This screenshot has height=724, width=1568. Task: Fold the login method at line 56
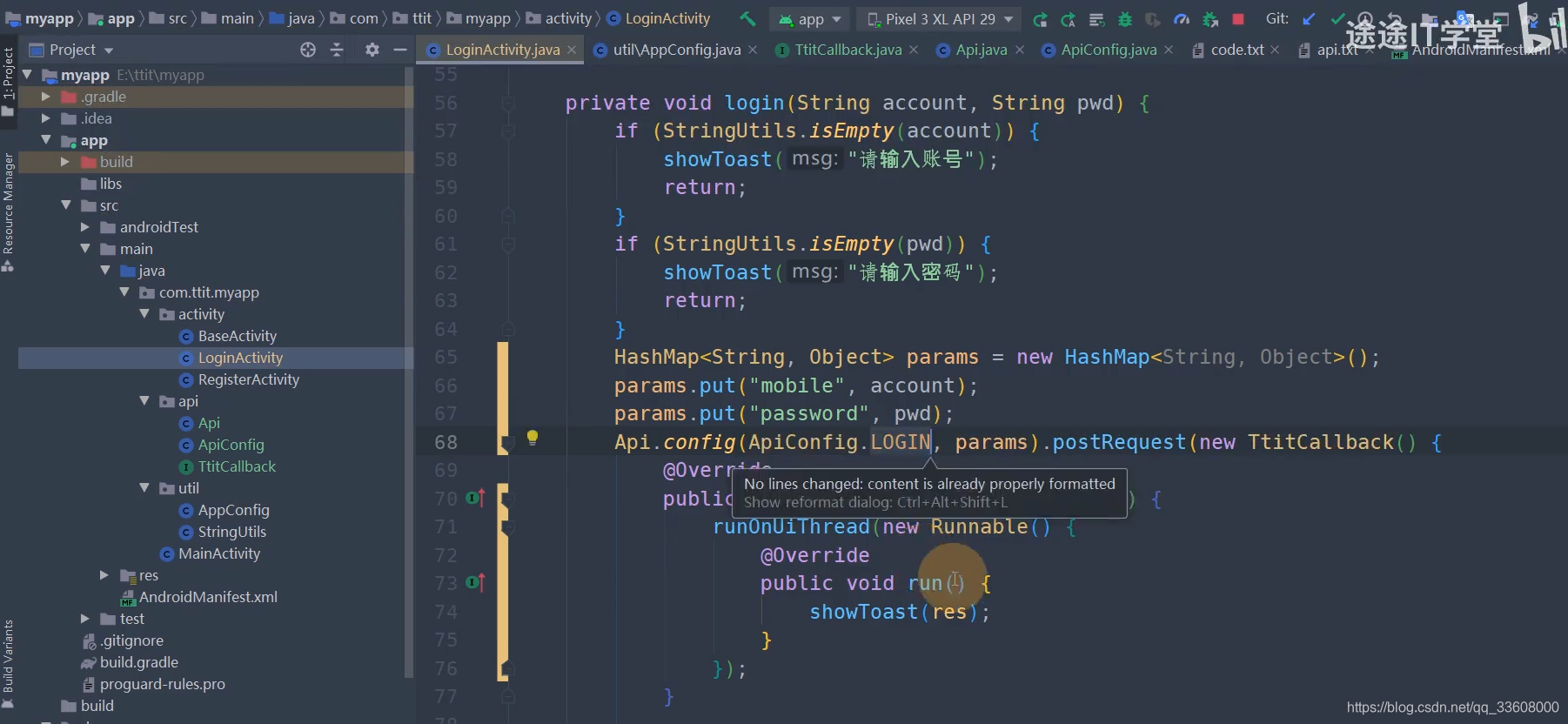pos(508,104)
